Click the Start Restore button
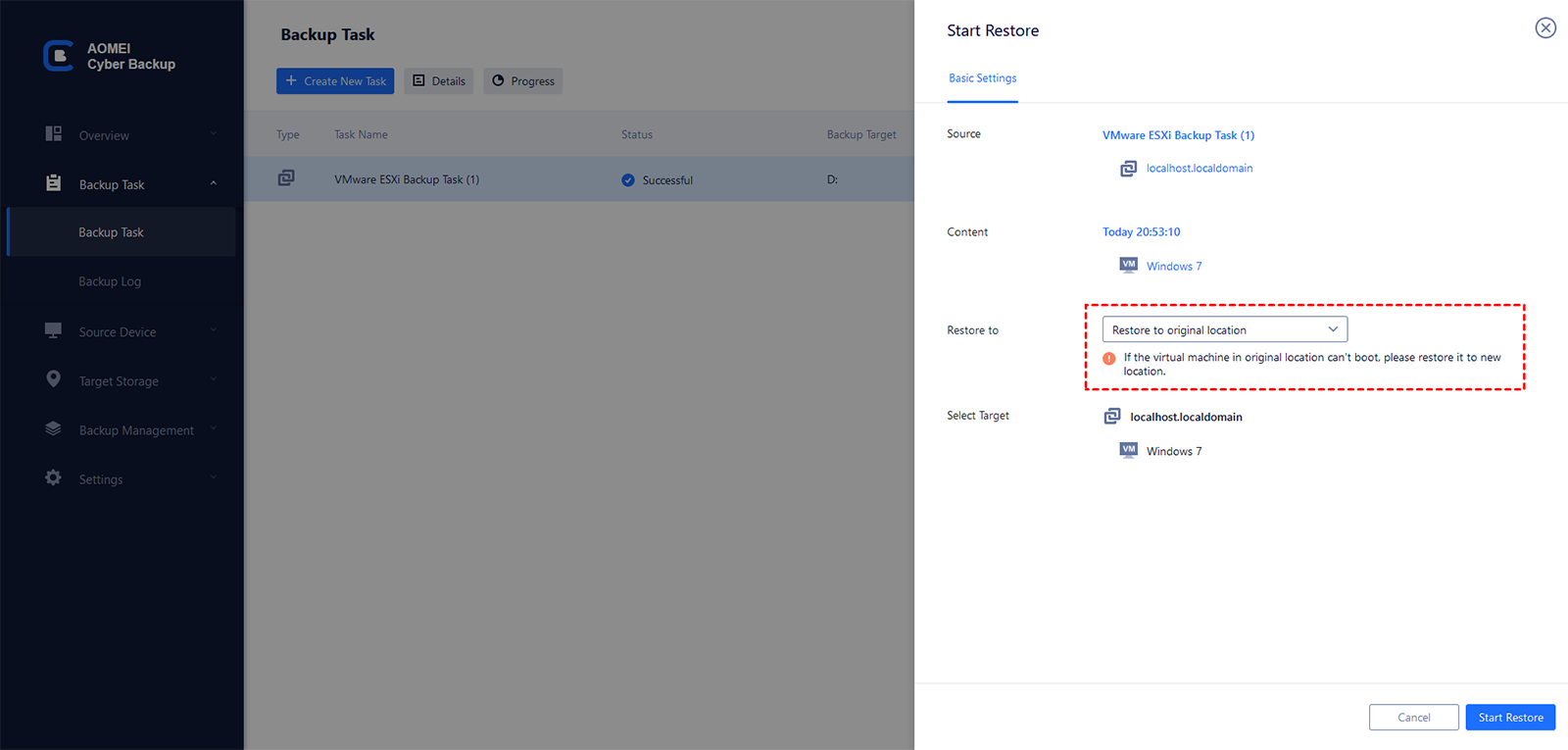The image size is (1568, 750). (1510, 718)
